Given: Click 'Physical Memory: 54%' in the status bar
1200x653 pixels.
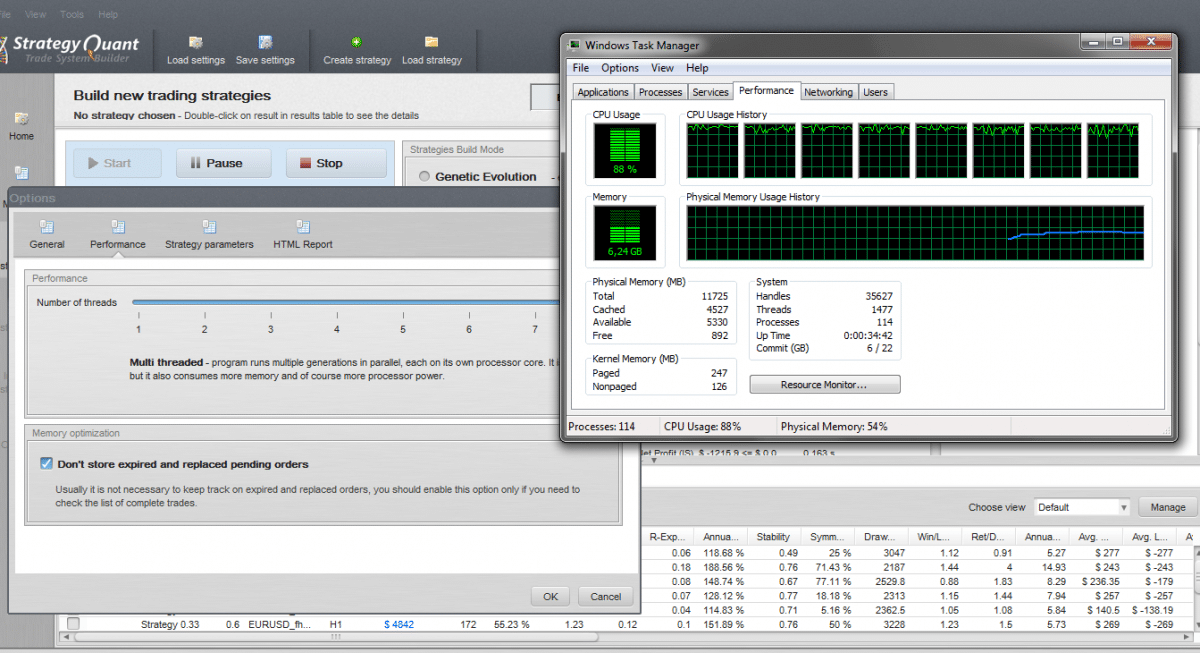Looking at the screenshot, I should click(x=834, y=427).
